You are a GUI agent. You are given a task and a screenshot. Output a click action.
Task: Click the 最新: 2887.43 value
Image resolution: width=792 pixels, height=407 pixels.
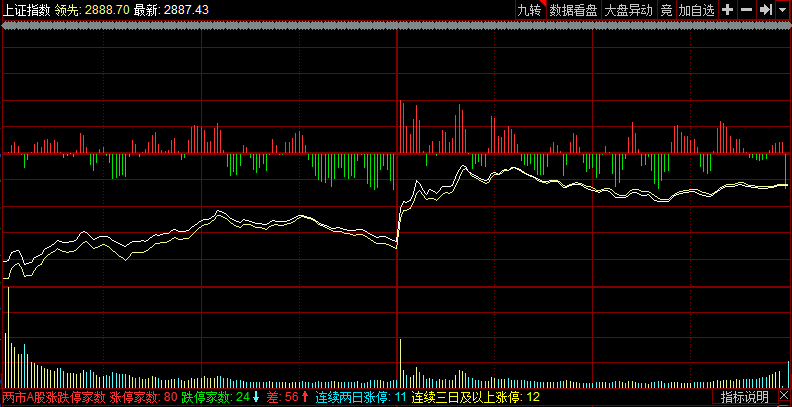coord(171,10)
